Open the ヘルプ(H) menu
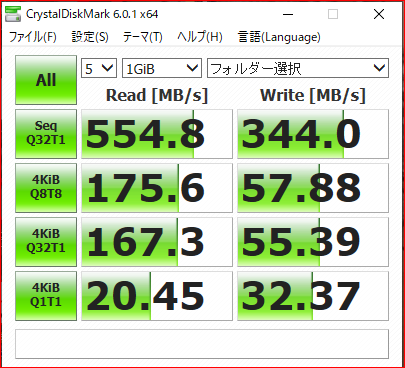The image size is (405, 368). [x=200, y=37]
